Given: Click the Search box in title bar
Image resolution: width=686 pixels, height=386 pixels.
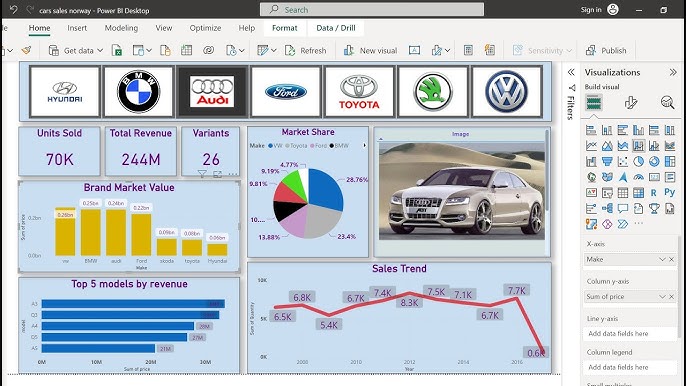Looking at the screenshot, I should tap(372, 10).
